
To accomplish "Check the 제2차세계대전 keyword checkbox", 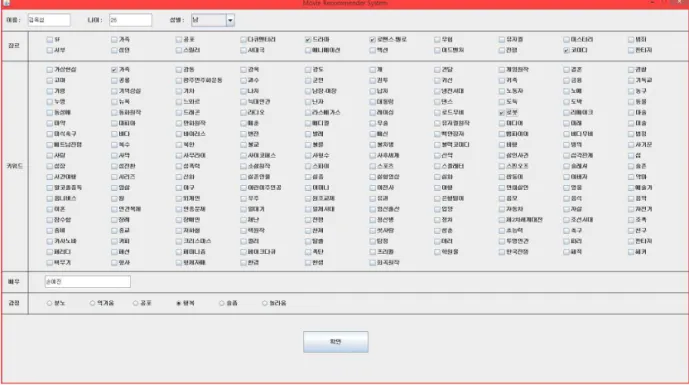I will point(502,220).
